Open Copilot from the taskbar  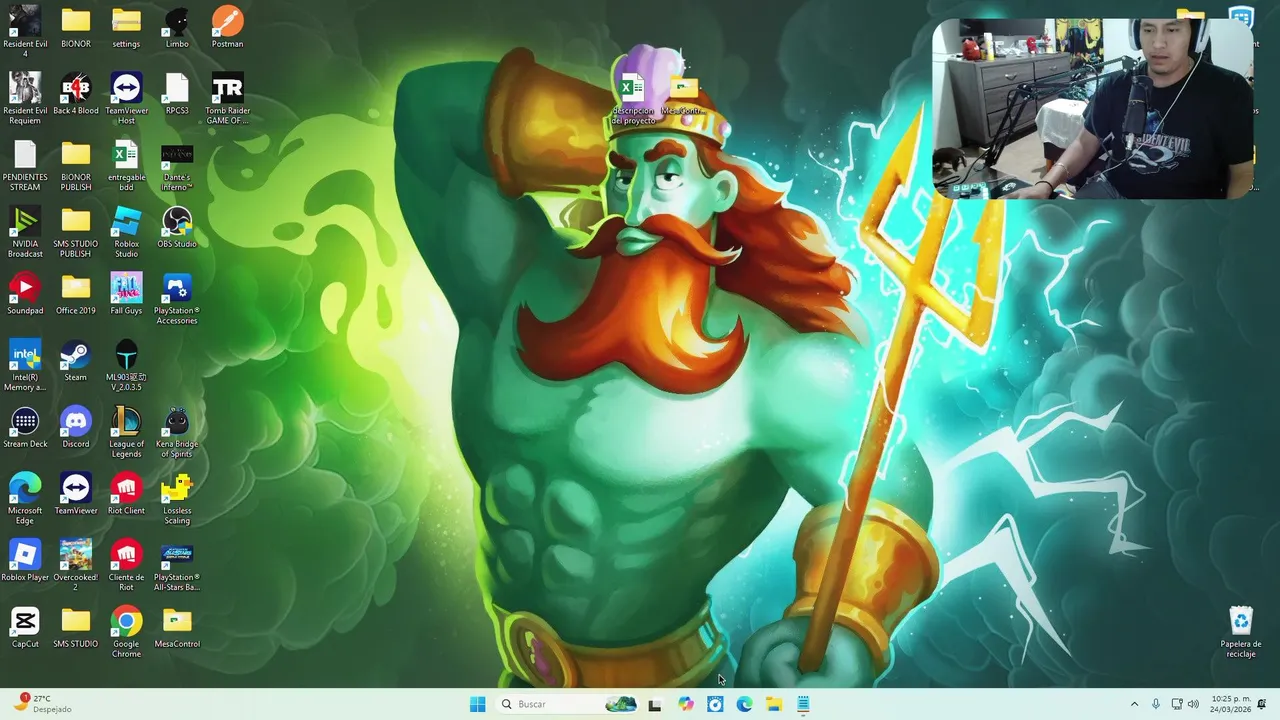coord(685,704)
